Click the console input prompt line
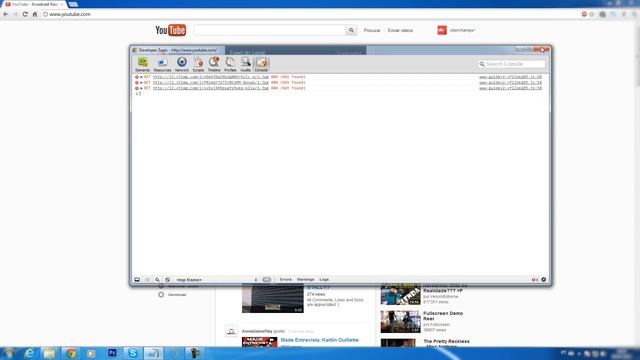The image size is (640, 360). point(341,94)
